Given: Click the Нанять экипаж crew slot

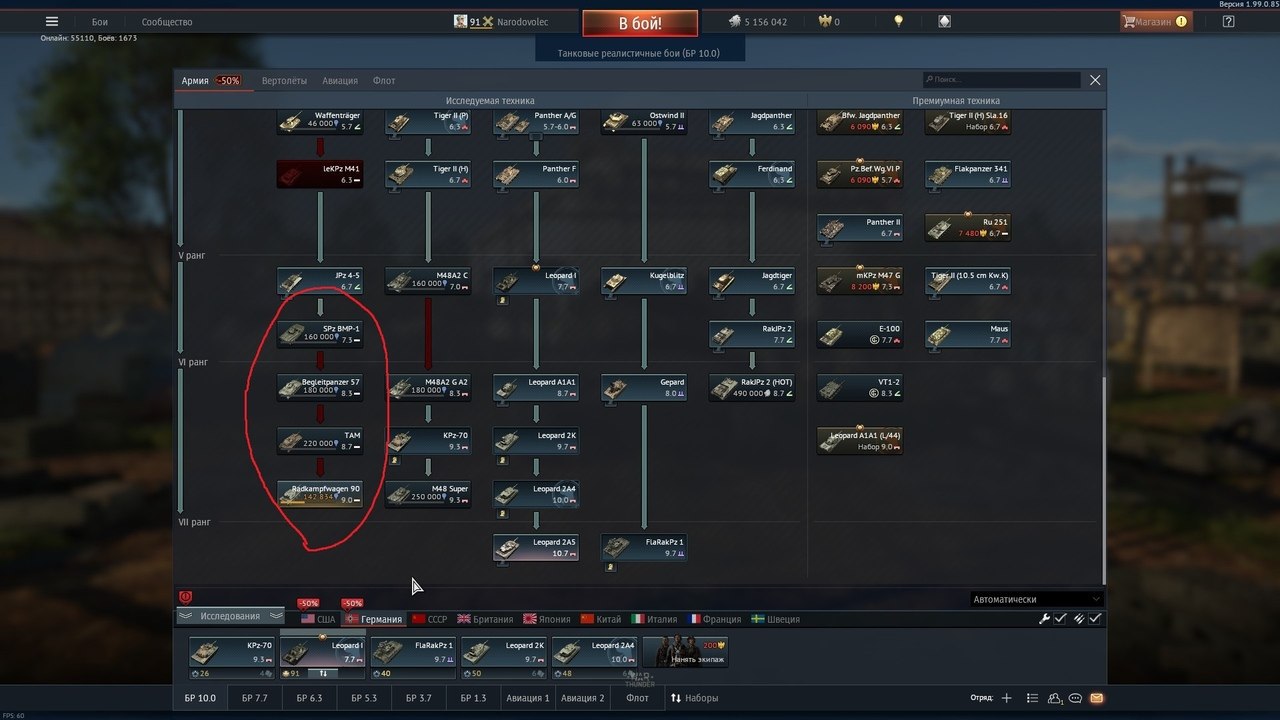Looking at the screenshot, I should pyautogui.click(x=686, y=652).
